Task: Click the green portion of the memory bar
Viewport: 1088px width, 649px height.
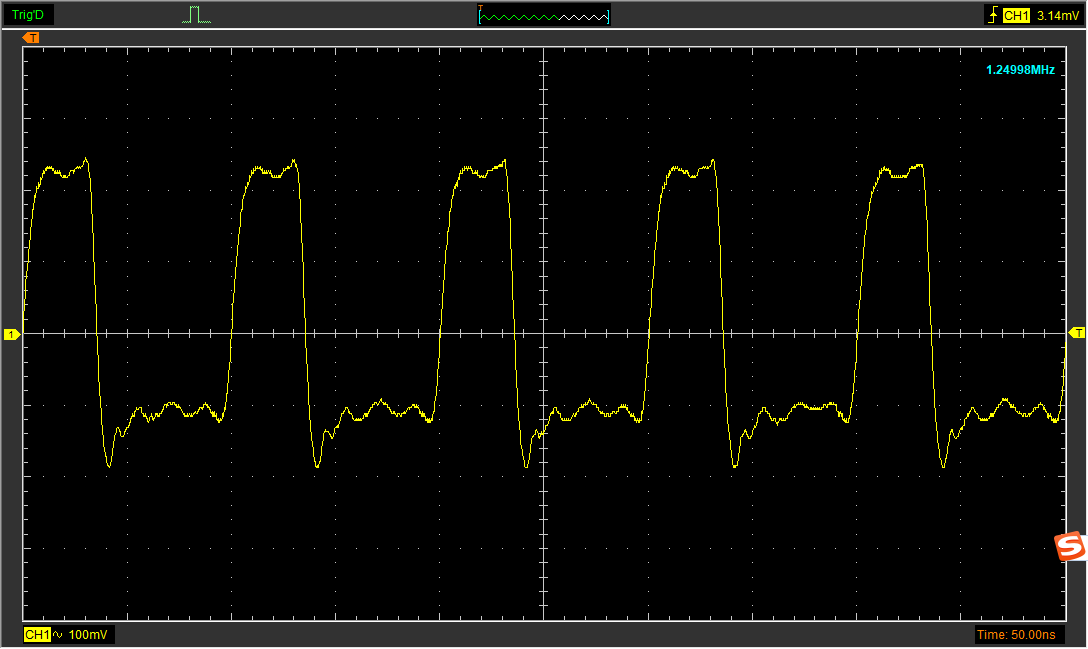Action: 519,17
